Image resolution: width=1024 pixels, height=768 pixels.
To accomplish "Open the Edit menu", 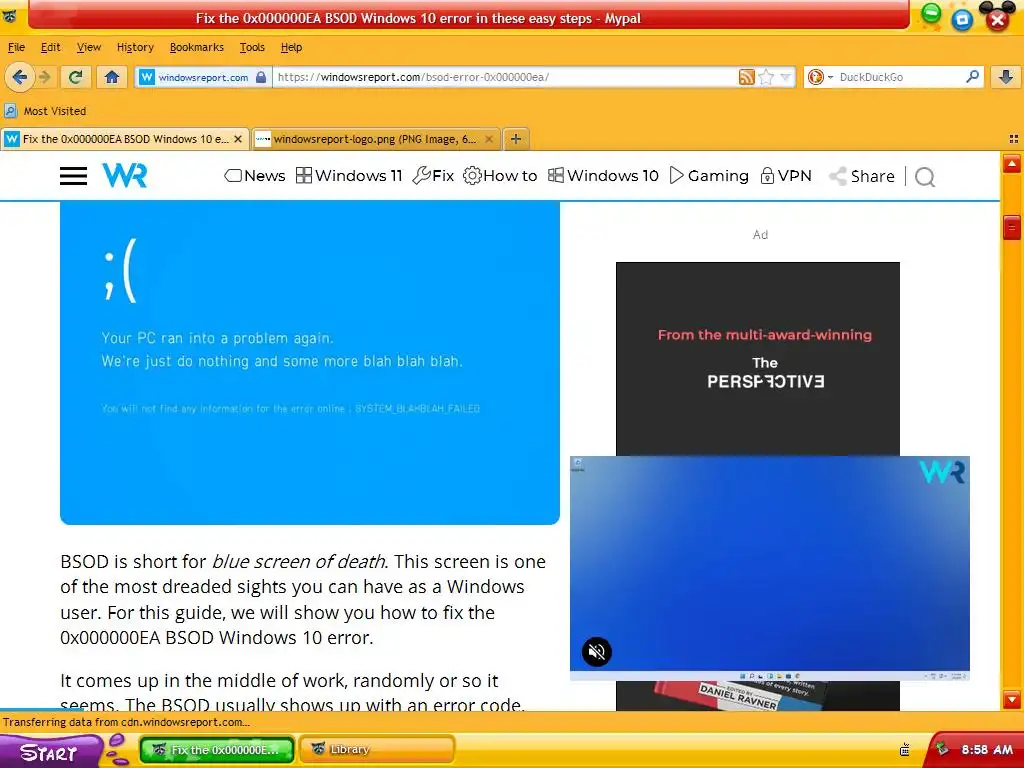I will (x=50, y=47).
